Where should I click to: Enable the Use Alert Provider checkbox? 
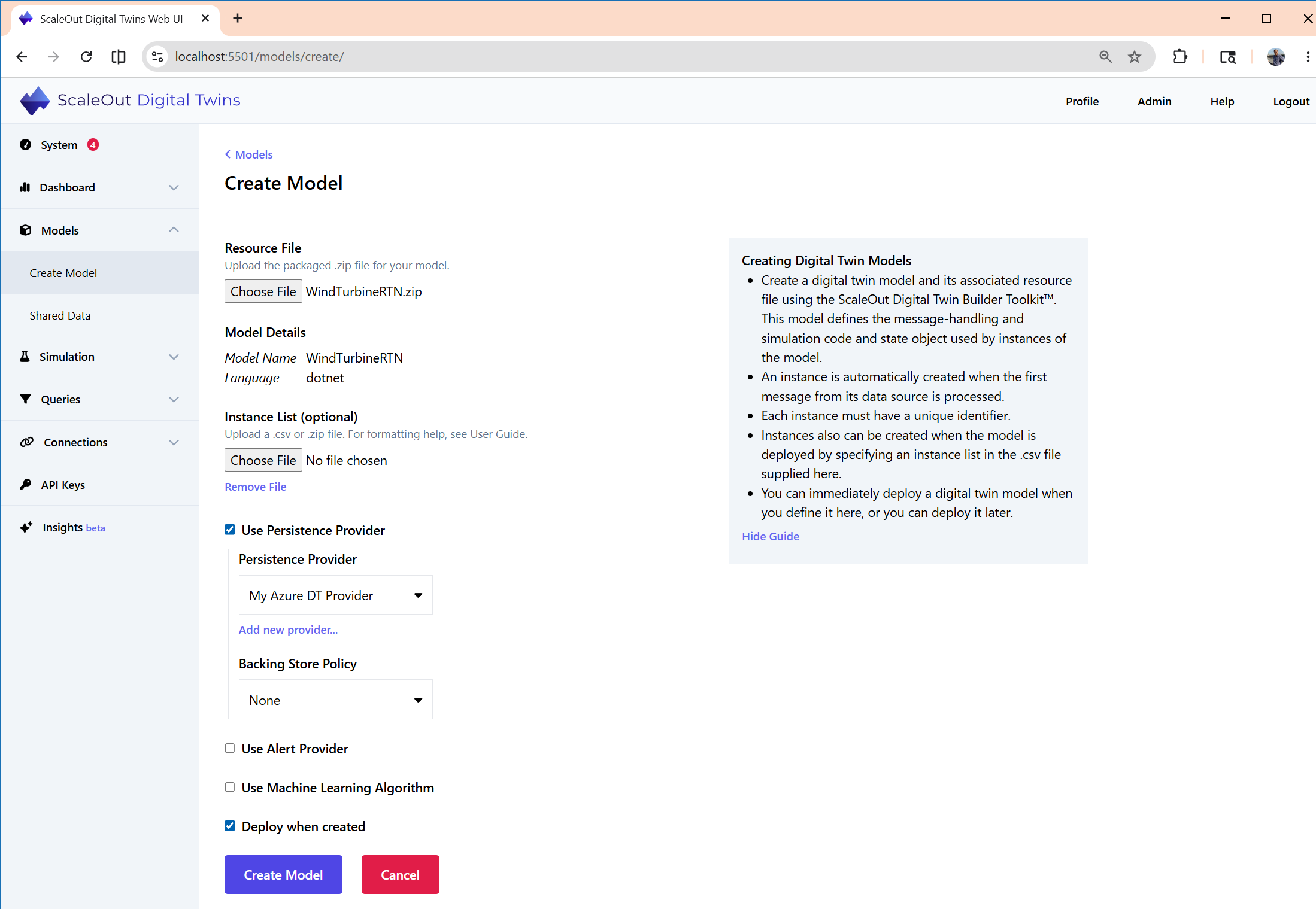pos(230,748)
